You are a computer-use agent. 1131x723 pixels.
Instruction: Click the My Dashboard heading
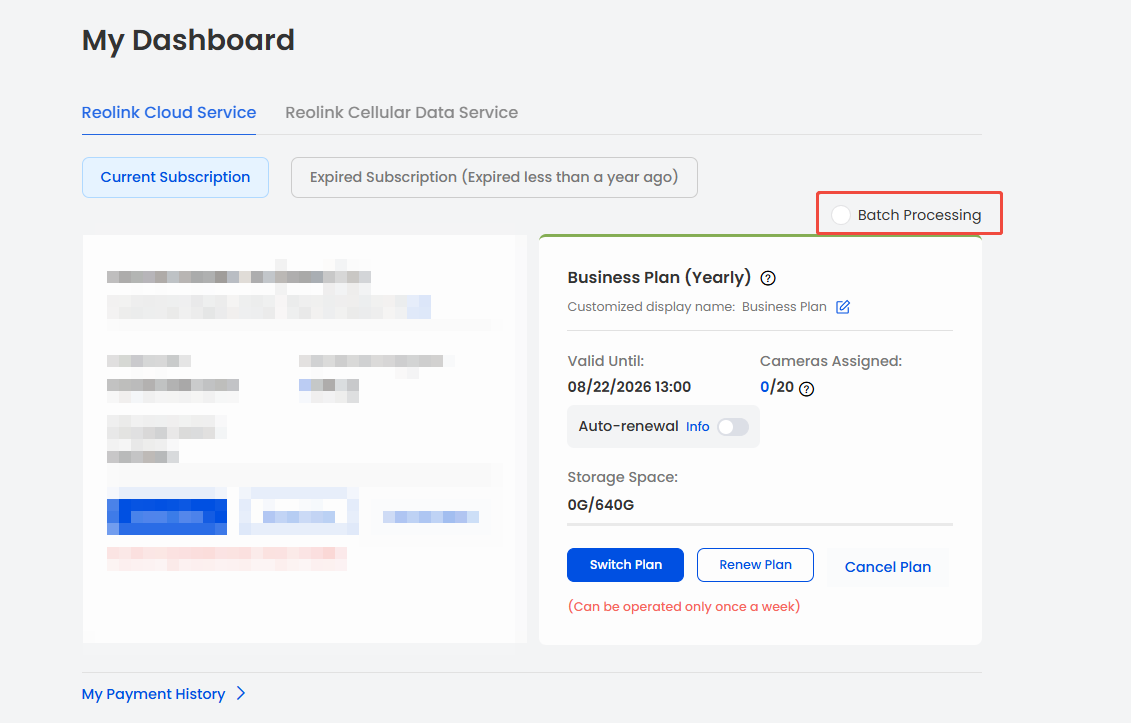(x=188, y=40)
